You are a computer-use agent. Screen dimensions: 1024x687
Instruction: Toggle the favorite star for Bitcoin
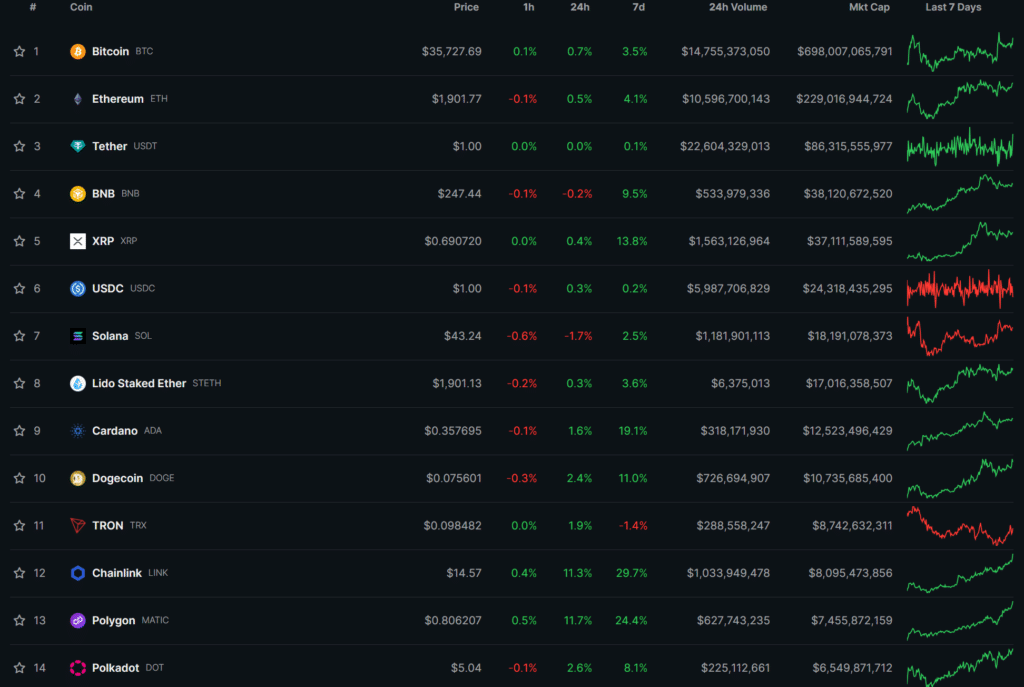pos(20,51)
